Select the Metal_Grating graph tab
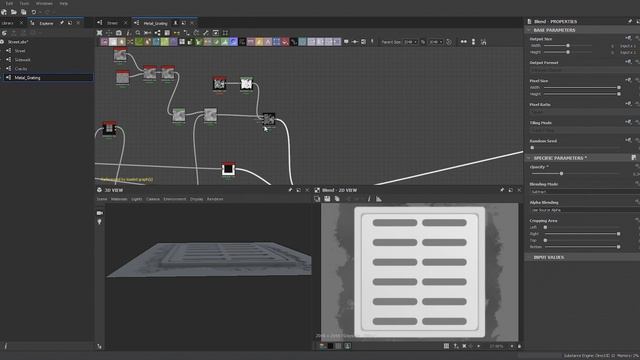This screenshot has width=640, height=360. click(x=155, y=23)
